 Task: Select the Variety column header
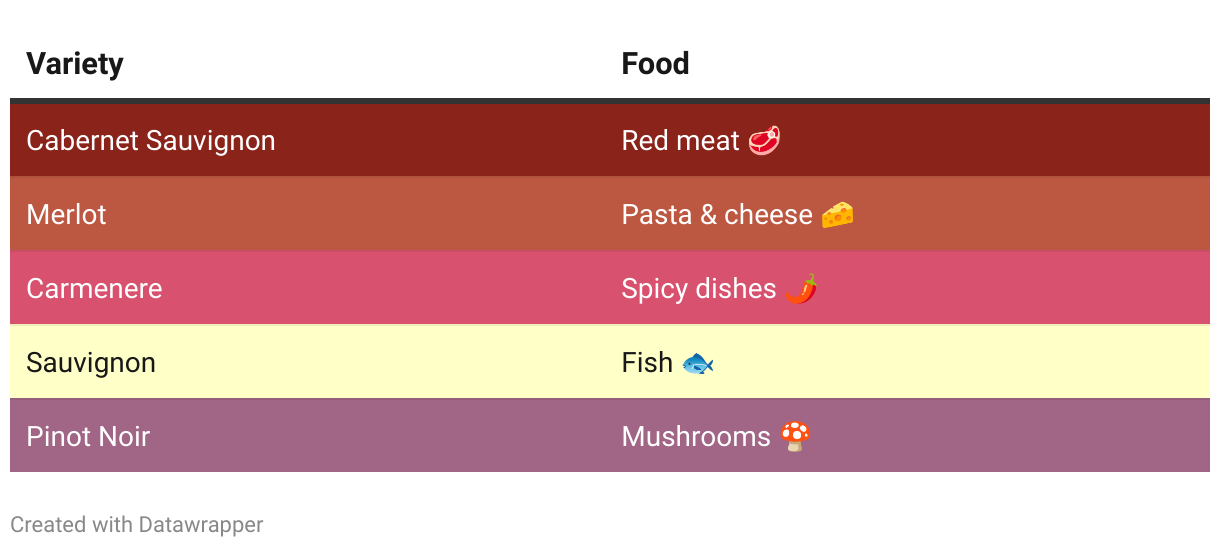[x=75, y=64]
